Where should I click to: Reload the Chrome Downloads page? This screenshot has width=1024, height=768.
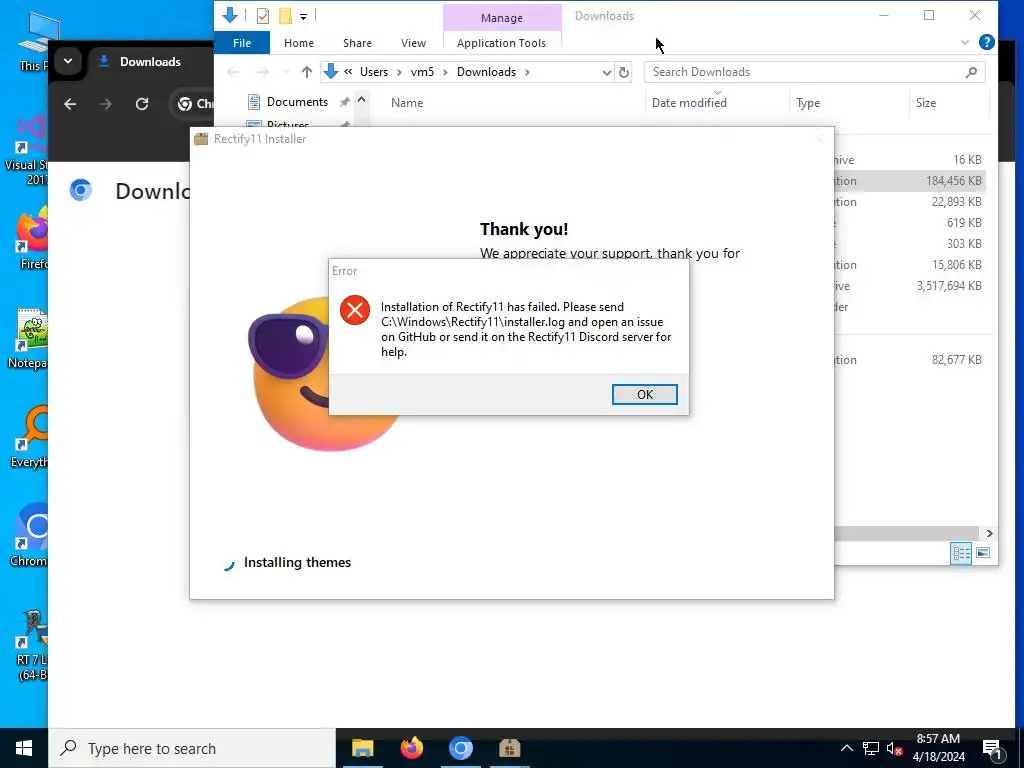pos(142,104)
